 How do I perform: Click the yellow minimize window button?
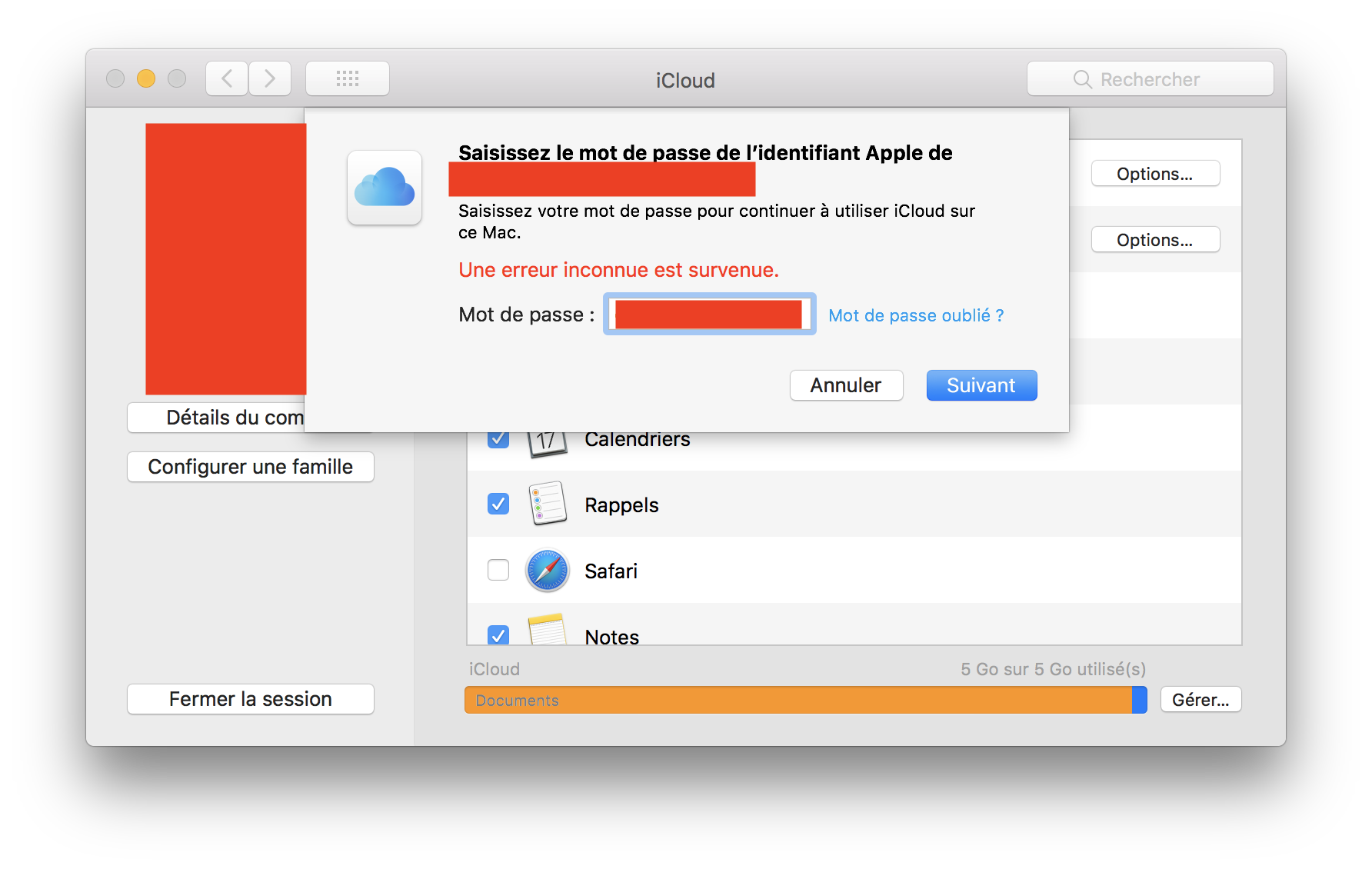(x=146, y=78)
